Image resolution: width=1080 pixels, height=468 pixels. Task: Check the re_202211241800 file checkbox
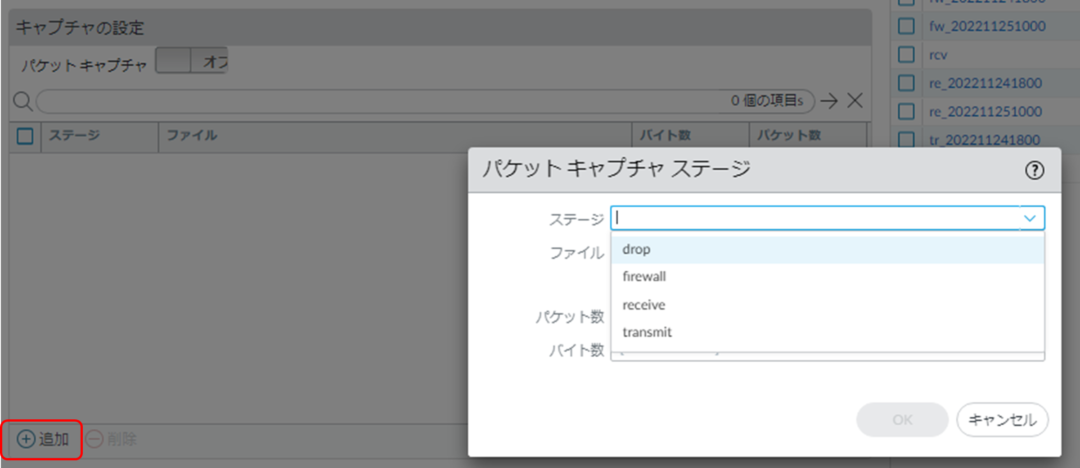click(906, 83)
